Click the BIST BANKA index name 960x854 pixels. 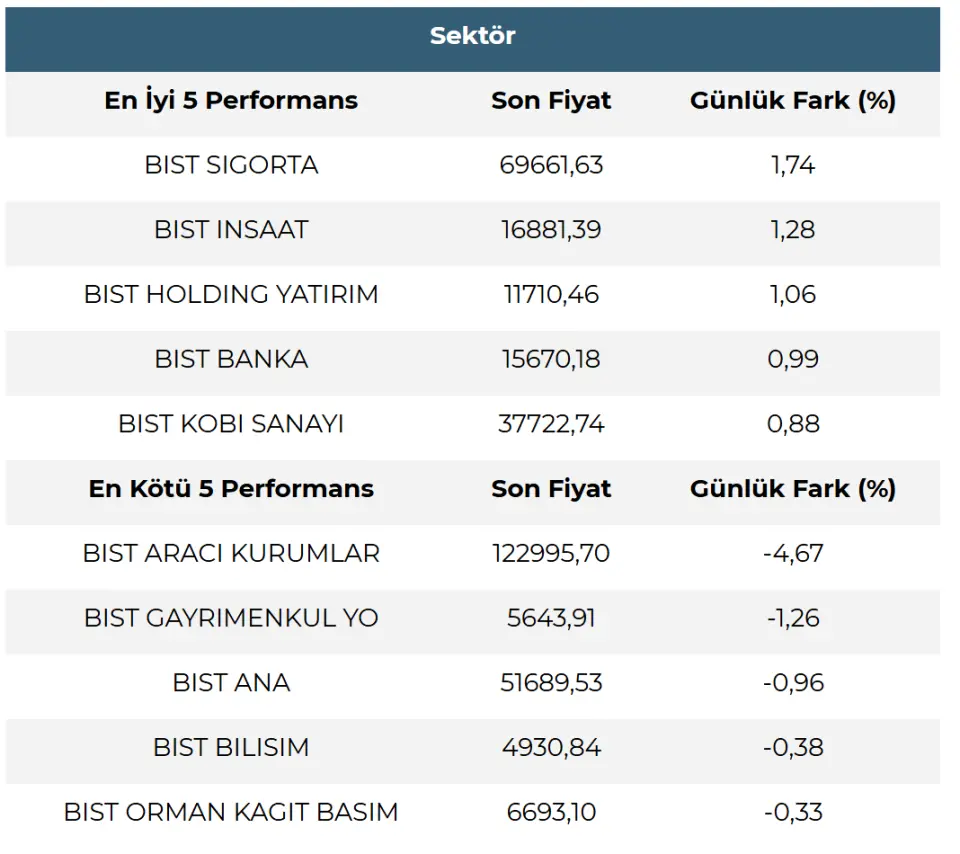click(231, 359)
